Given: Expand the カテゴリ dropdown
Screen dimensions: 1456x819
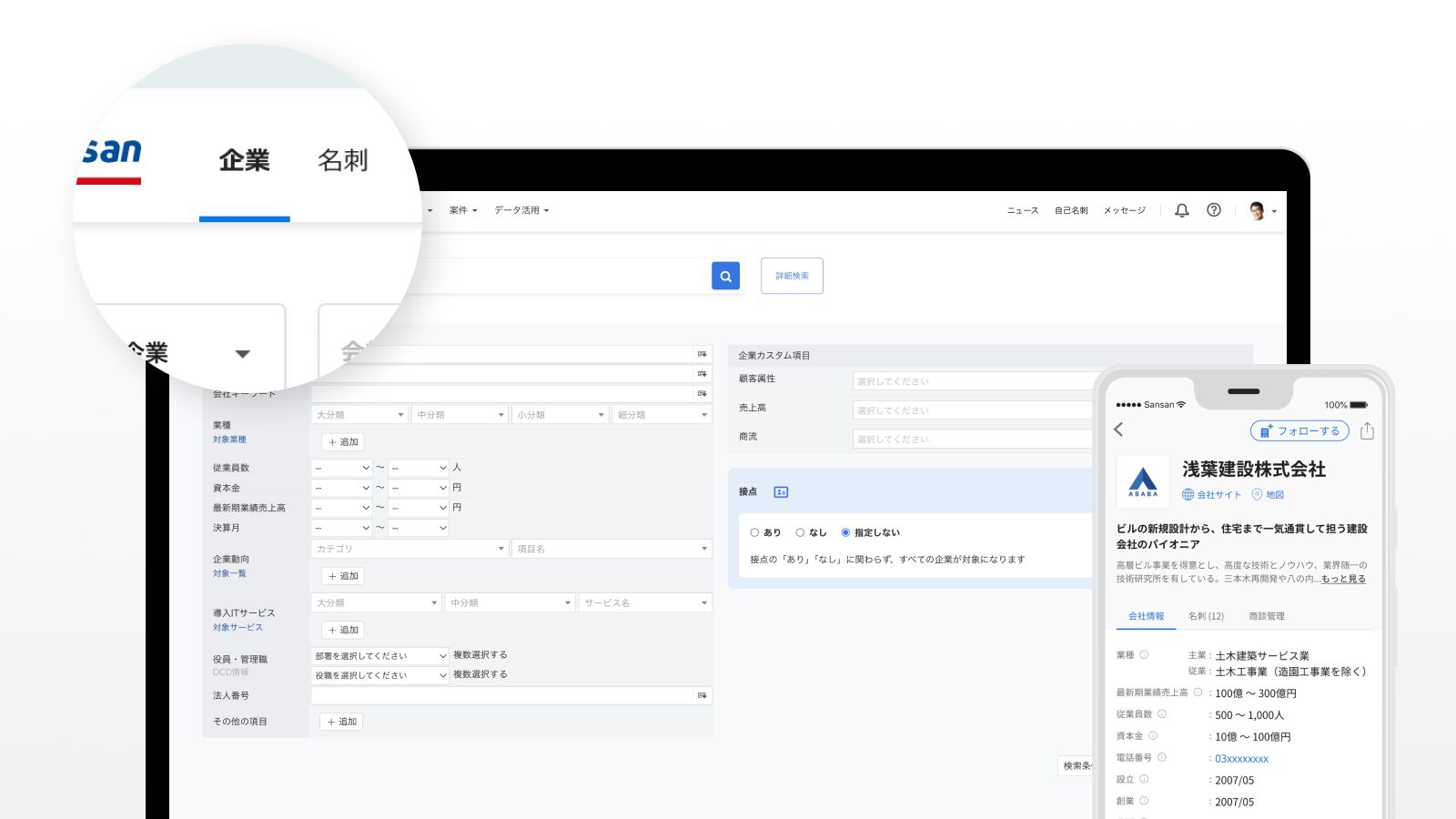Looking at the screenshot, I should tap(409, 549).
